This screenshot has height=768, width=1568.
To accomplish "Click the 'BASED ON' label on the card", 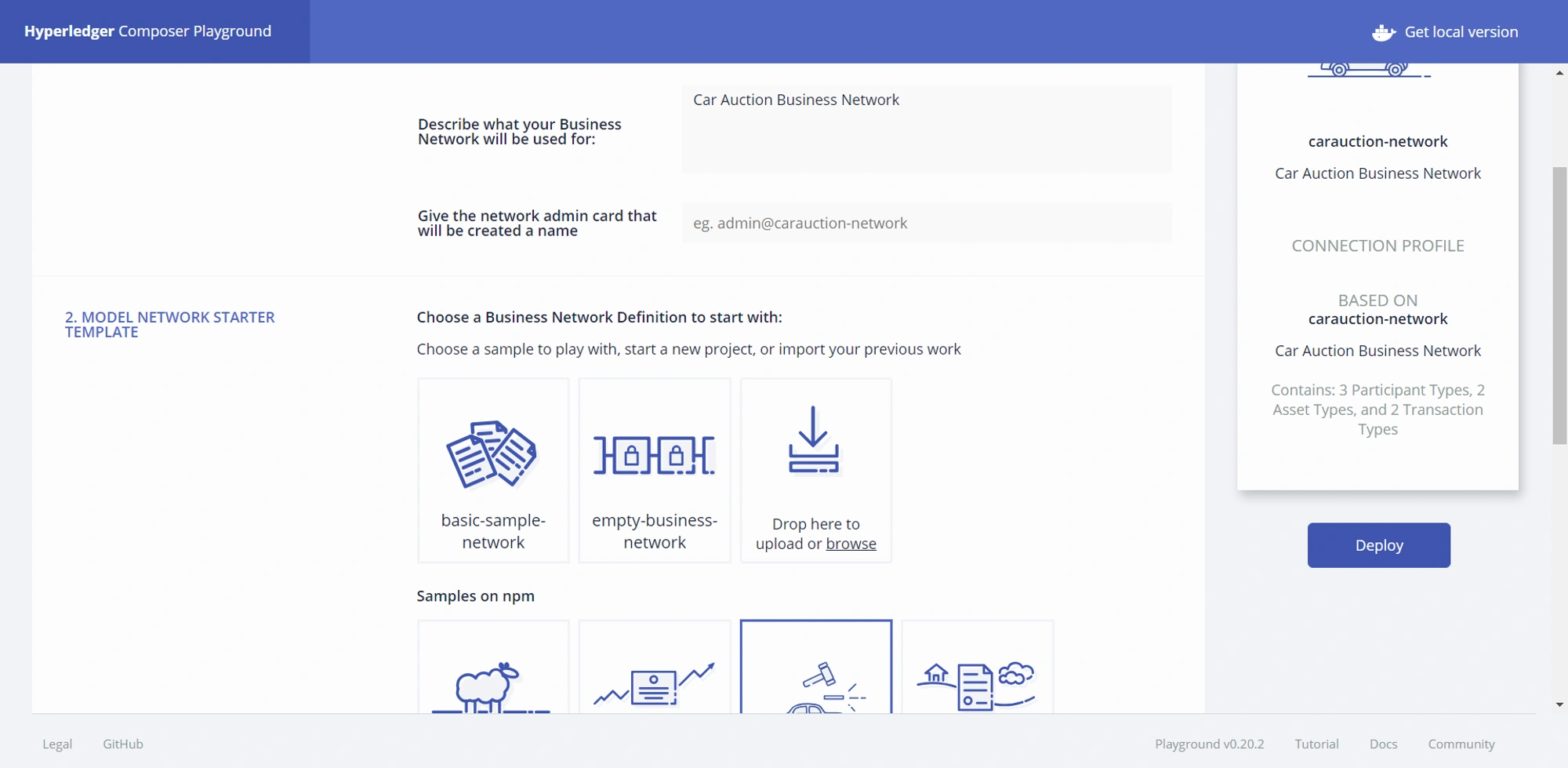I will 1377,300.
